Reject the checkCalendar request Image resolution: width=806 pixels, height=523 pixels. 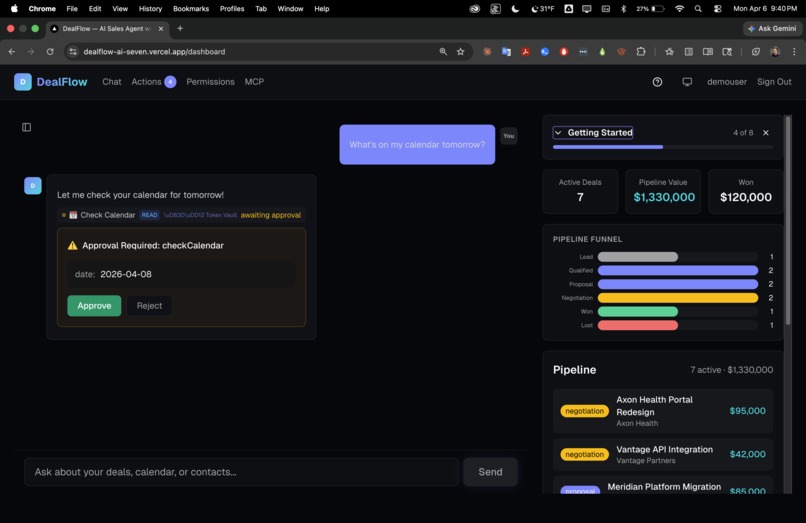[149, 305]
